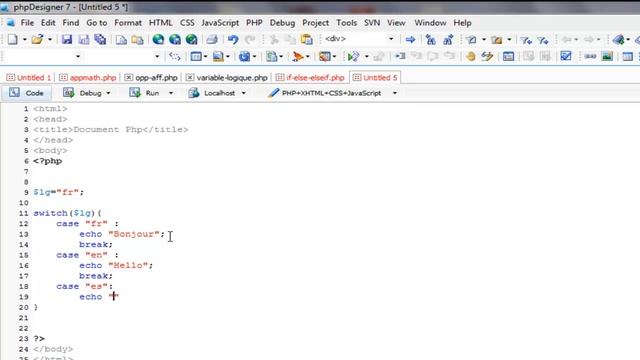Click the Print icon

[212, 39]
